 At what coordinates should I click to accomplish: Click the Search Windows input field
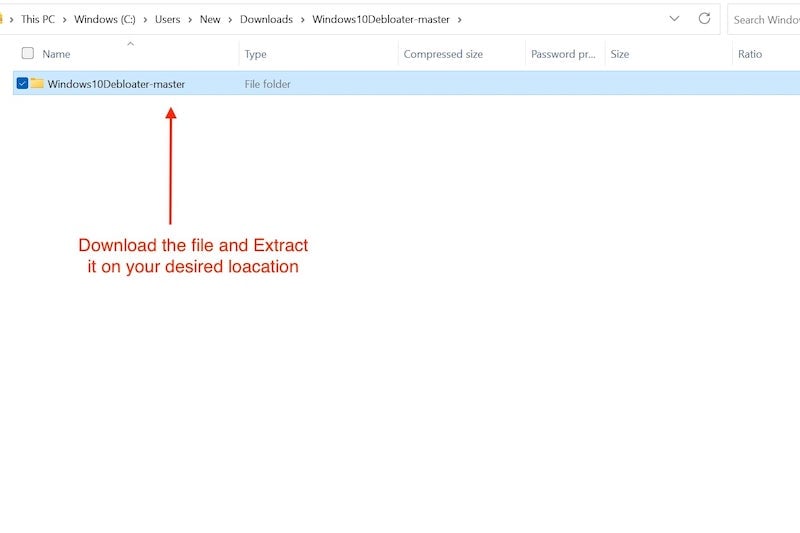pyautogui.click(x=764, y=19)
